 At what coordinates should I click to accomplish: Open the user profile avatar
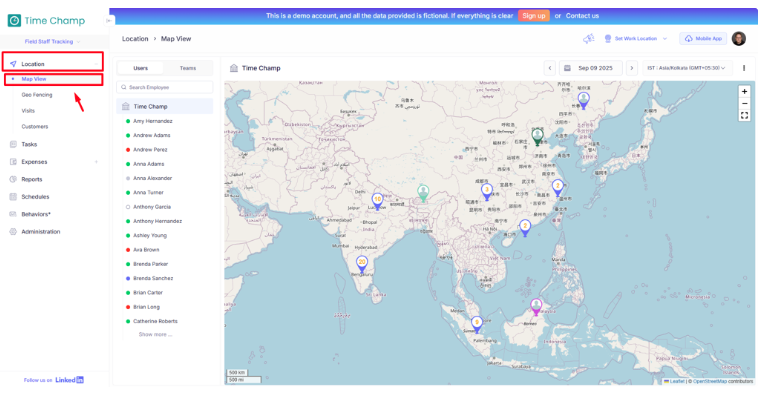pos(739,39)
